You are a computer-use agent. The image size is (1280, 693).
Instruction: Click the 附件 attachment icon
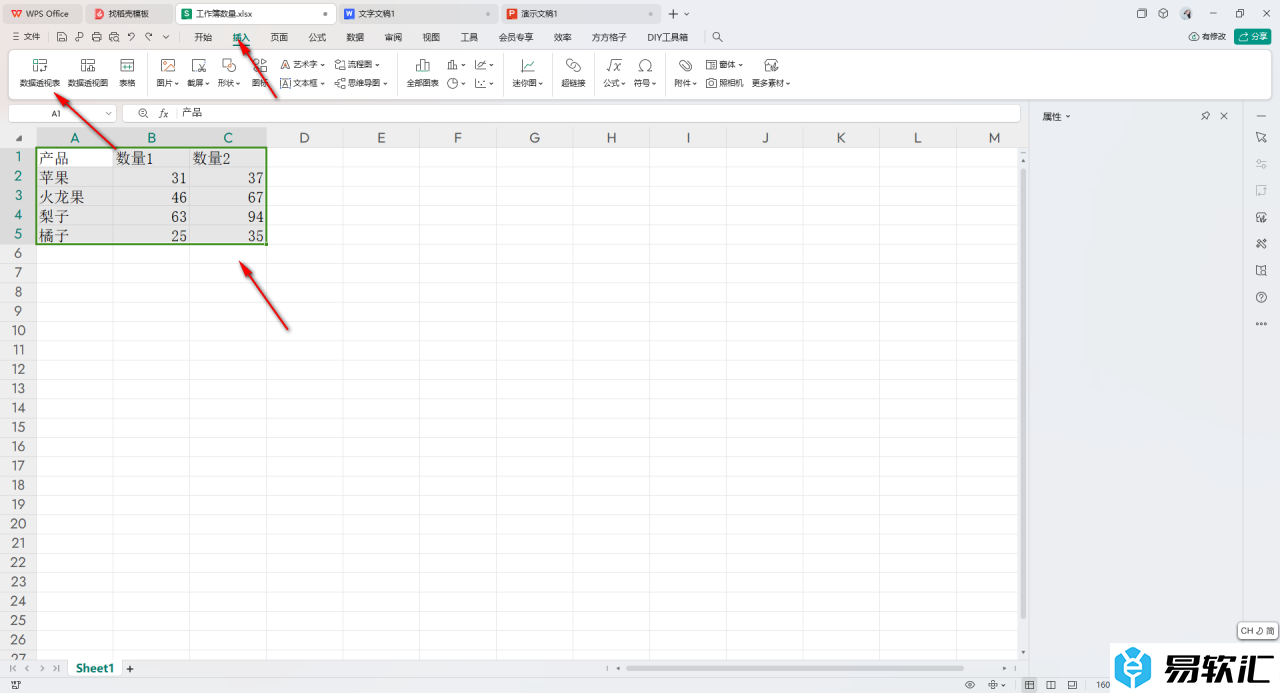coord(685,73)
